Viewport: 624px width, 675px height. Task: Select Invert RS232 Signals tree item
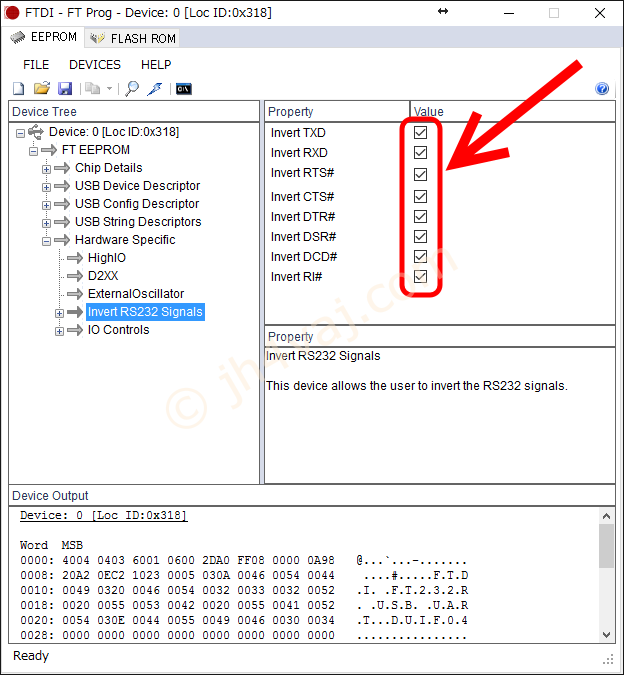pos(145,312)
